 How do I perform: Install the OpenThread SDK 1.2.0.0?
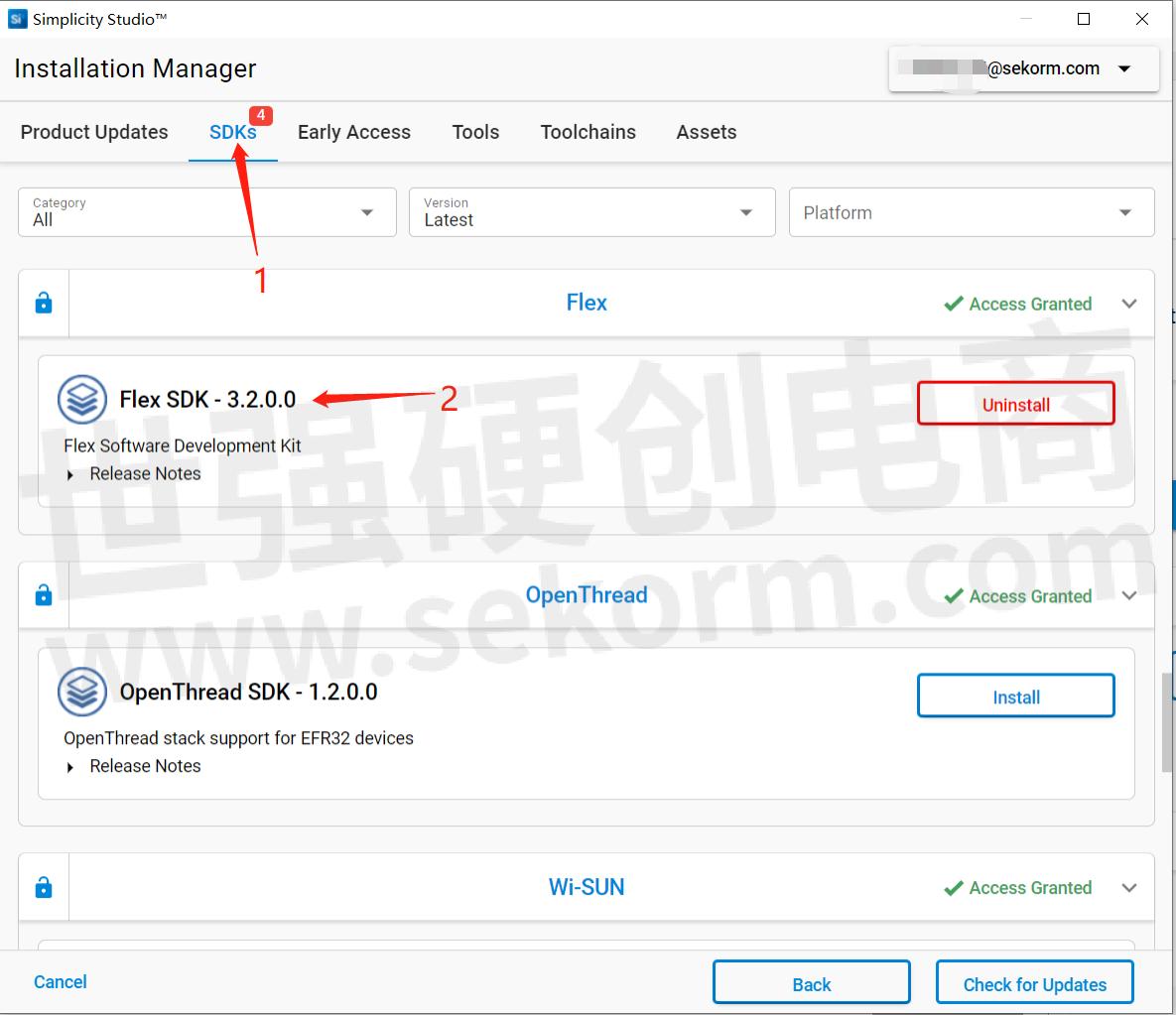click(1015, 697)
